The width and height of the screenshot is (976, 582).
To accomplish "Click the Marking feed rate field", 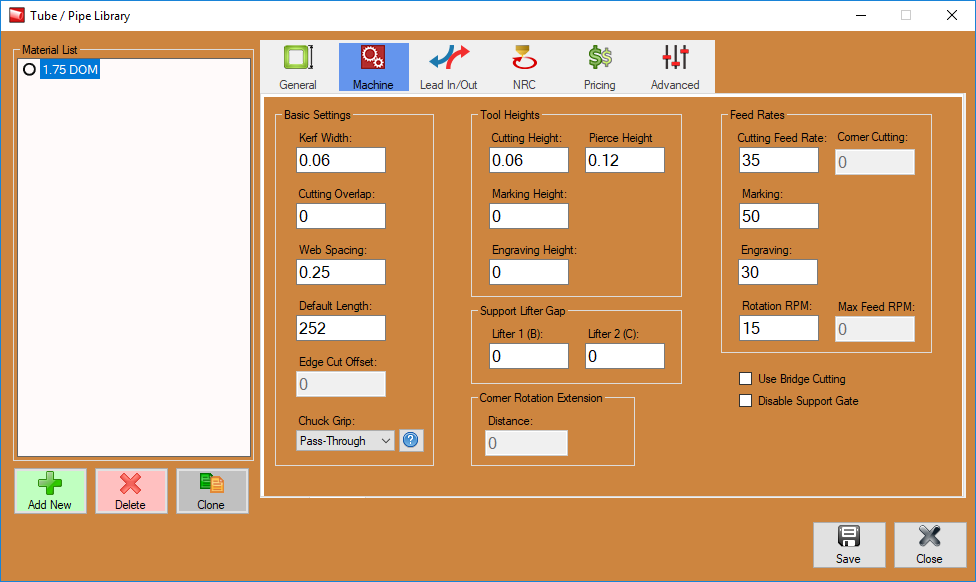I will (x=779, y=217).
